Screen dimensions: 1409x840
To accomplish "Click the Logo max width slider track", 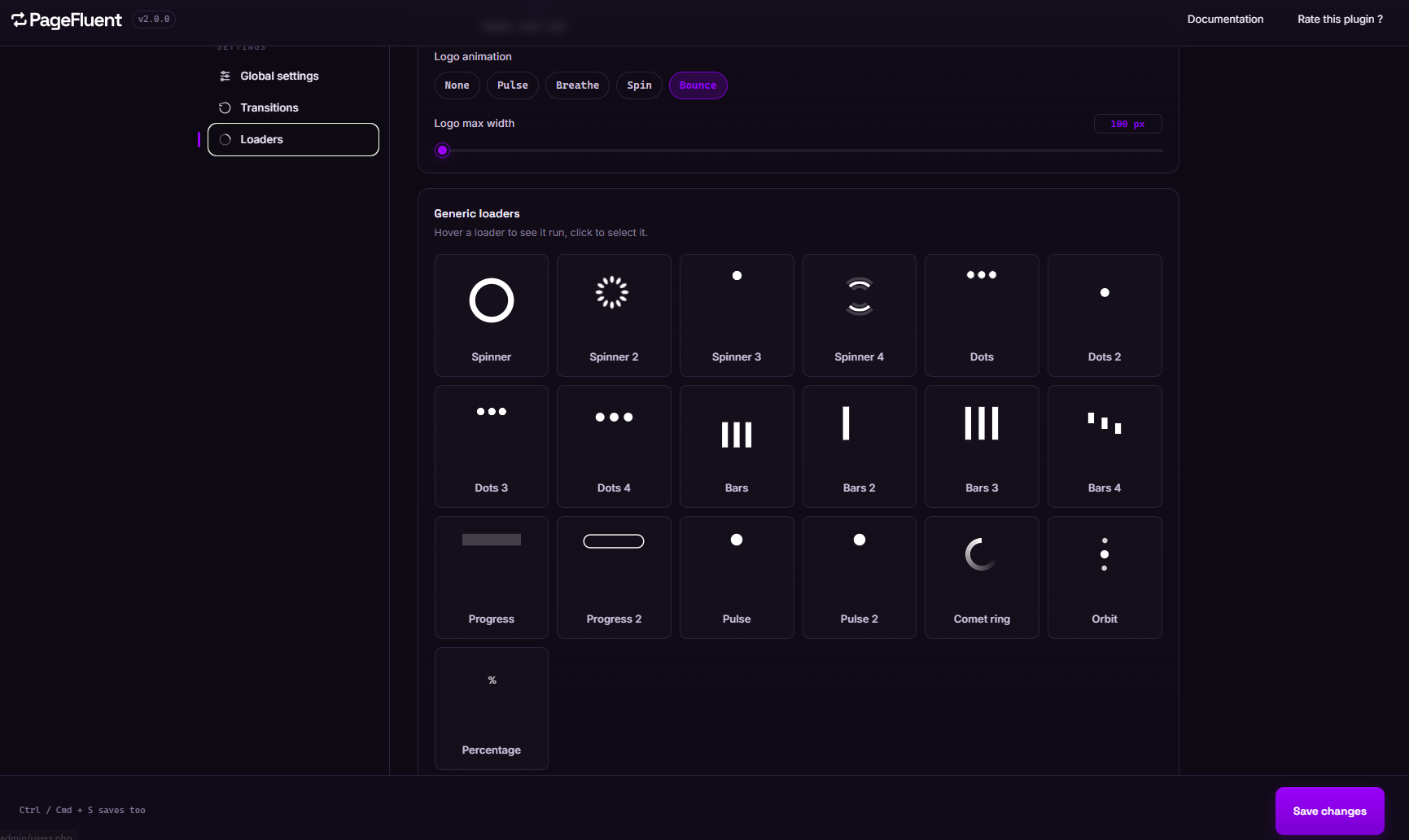I will point(799,151).
